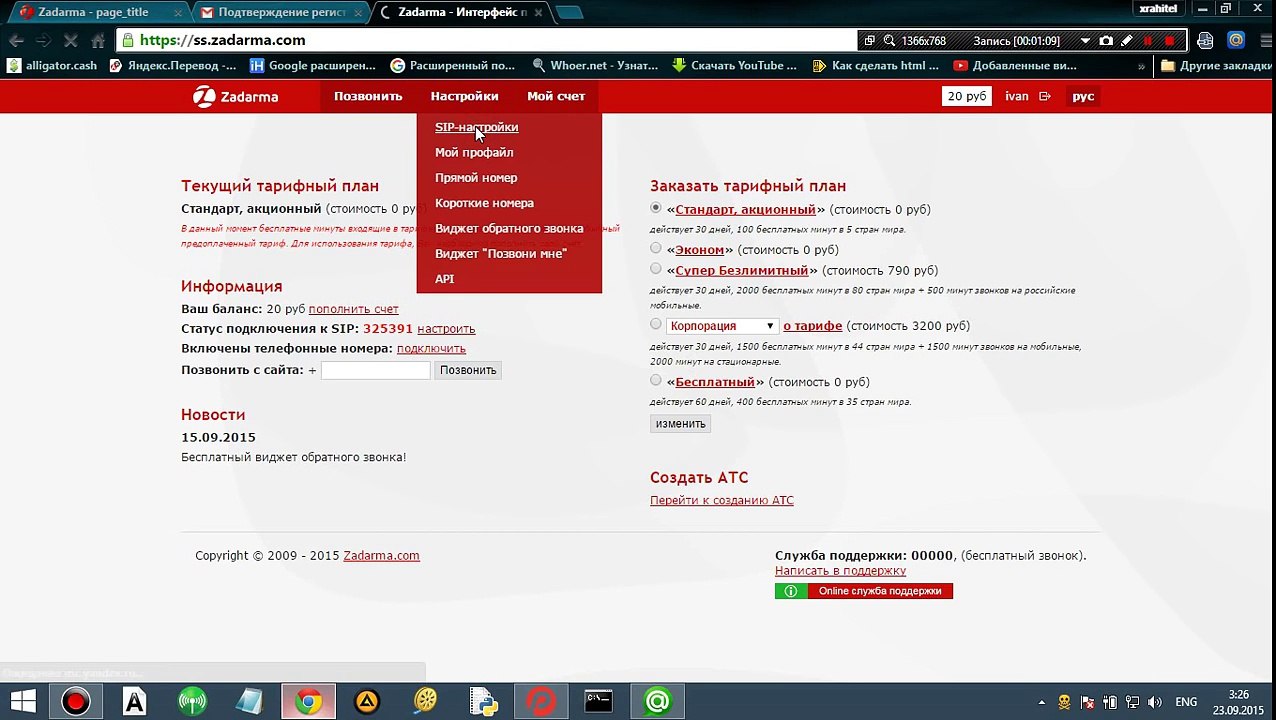1276x720 pixels.
Task: Click the Позвонить button beside phone field
Action: coord(468,370)
